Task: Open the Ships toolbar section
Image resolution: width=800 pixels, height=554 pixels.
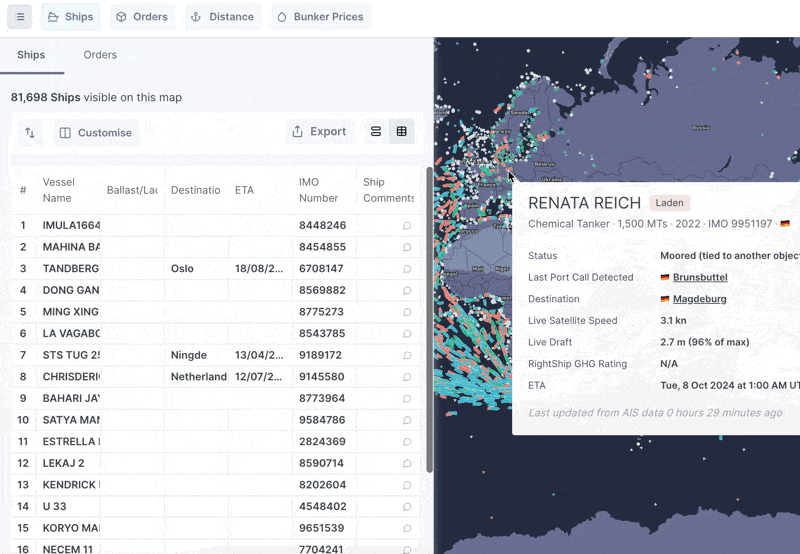Action: 71,17
